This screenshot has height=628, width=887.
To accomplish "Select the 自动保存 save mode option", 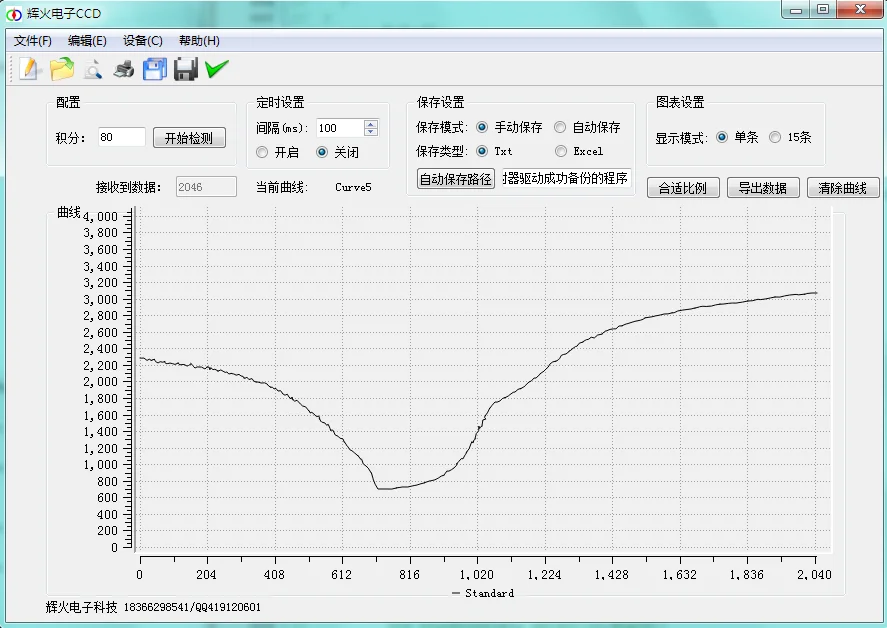I will coord(560,128).
